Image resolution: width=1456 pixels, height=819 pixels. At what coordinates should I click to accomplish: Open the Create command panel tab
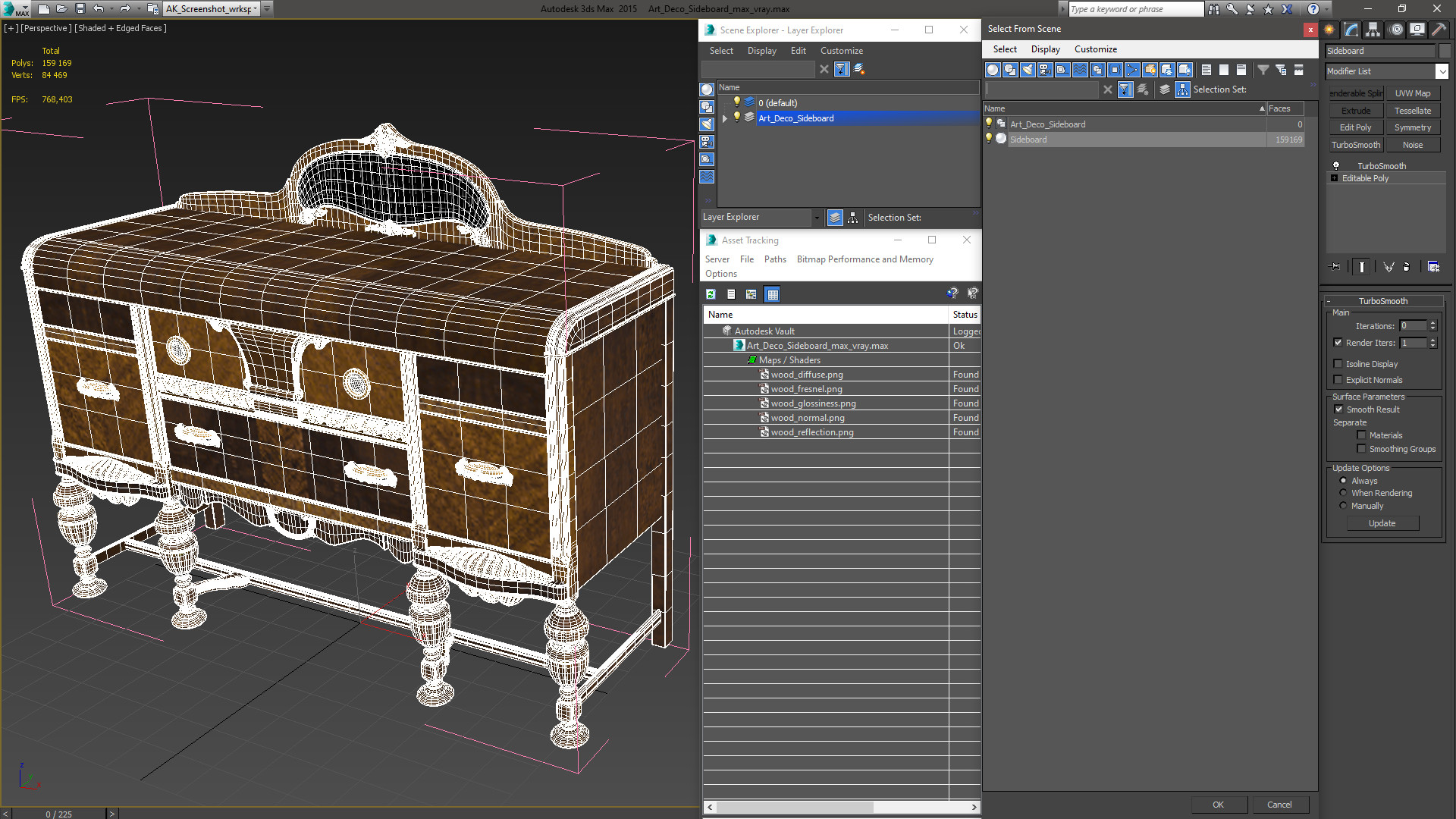1329,30
